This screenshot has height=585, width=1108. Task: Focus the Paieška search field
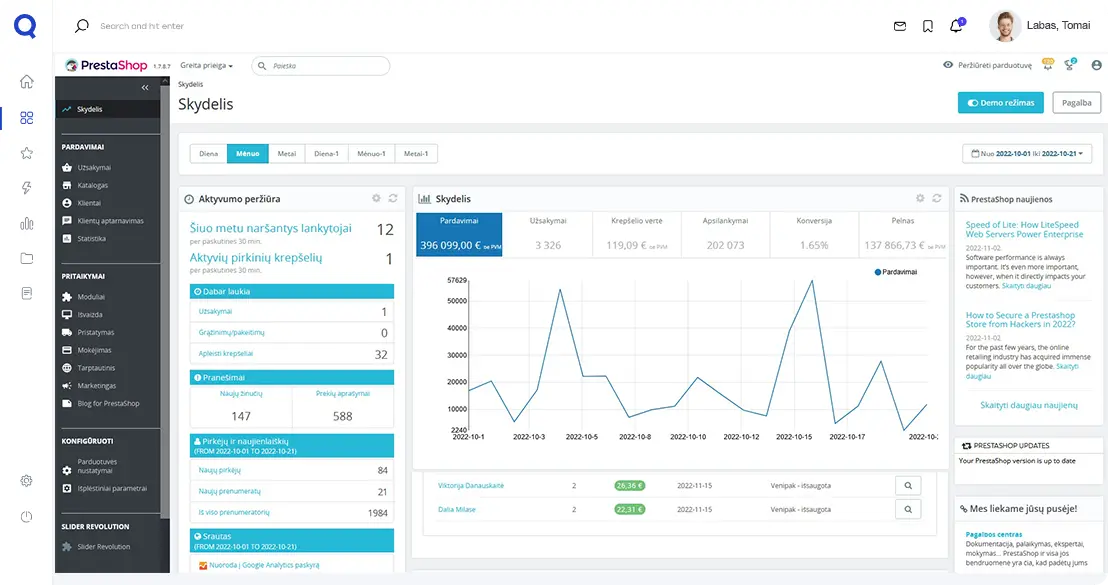tap(320, 66)
